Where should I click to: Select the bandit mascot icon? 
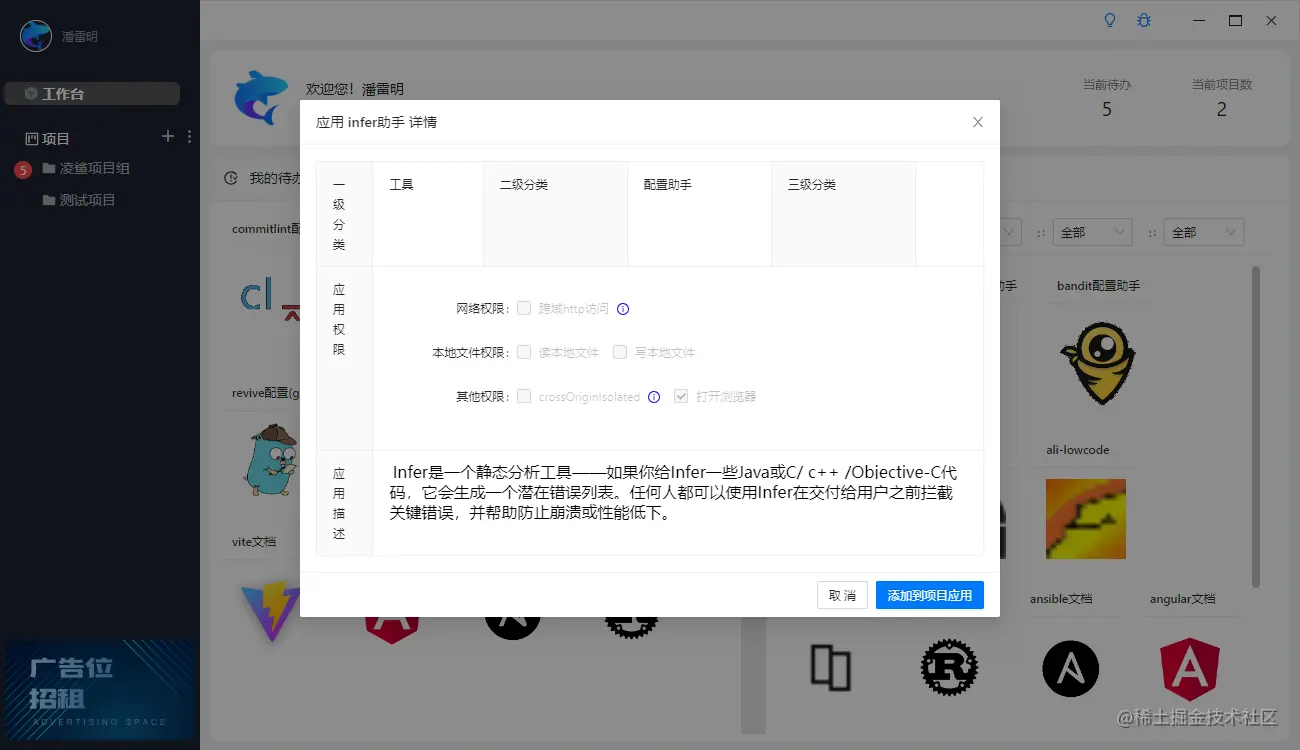pyautogui.click(x=1097, y=363)
